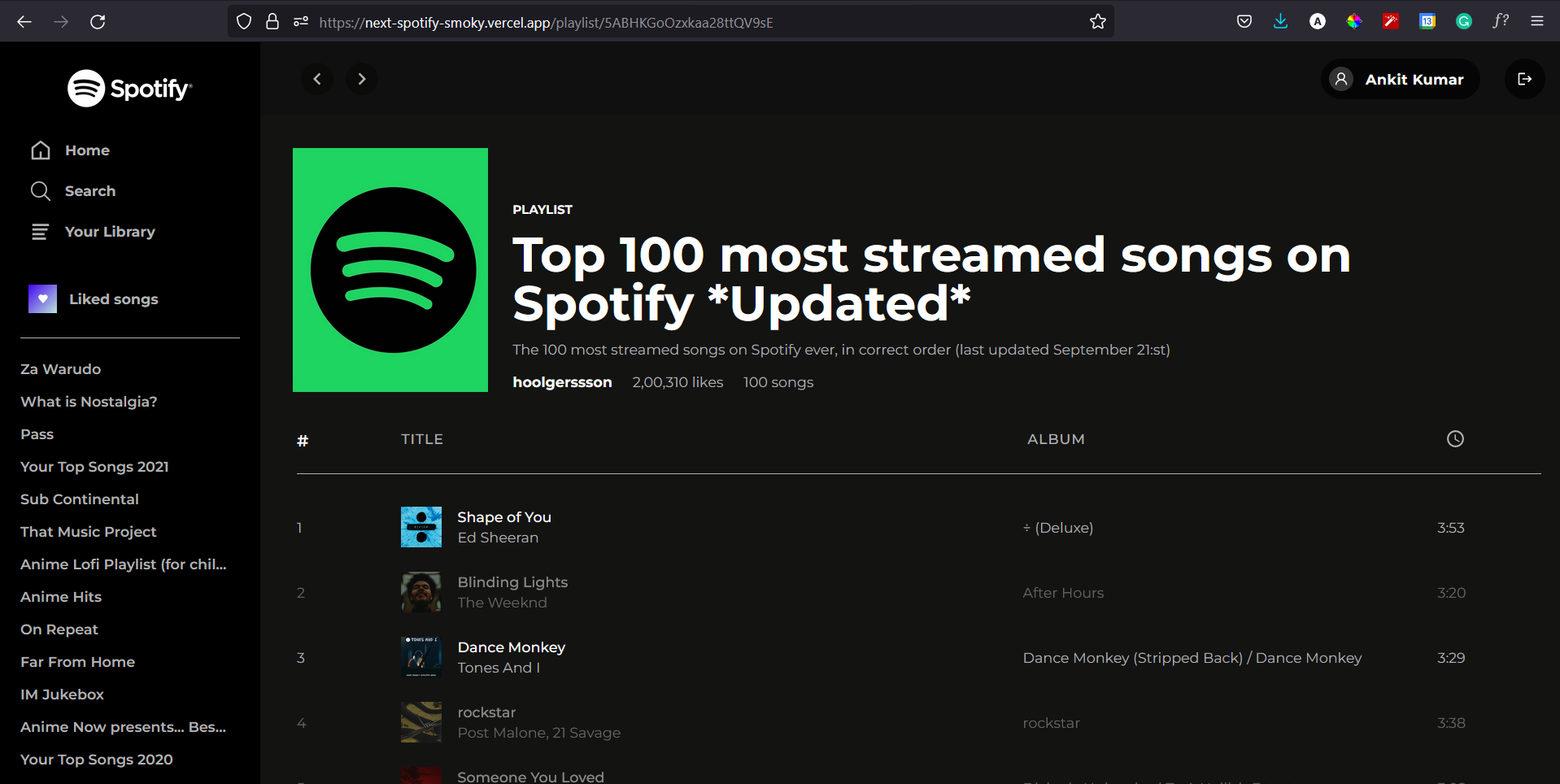The height and width of the screenshot is (784, 1560).
Task: Click the blue calendar extension icon
Action: coord(1427,22)
